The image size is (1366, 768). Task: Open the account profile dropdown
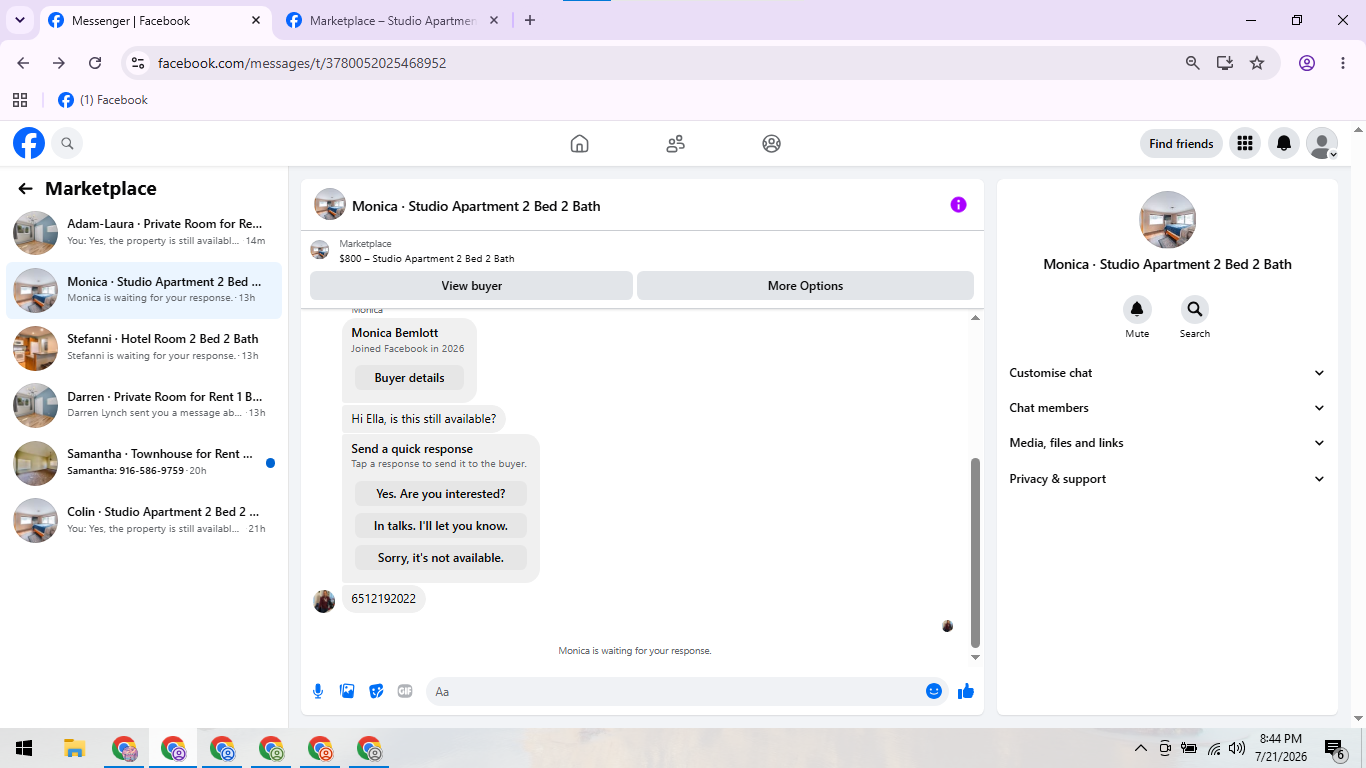coord(1322,143)
